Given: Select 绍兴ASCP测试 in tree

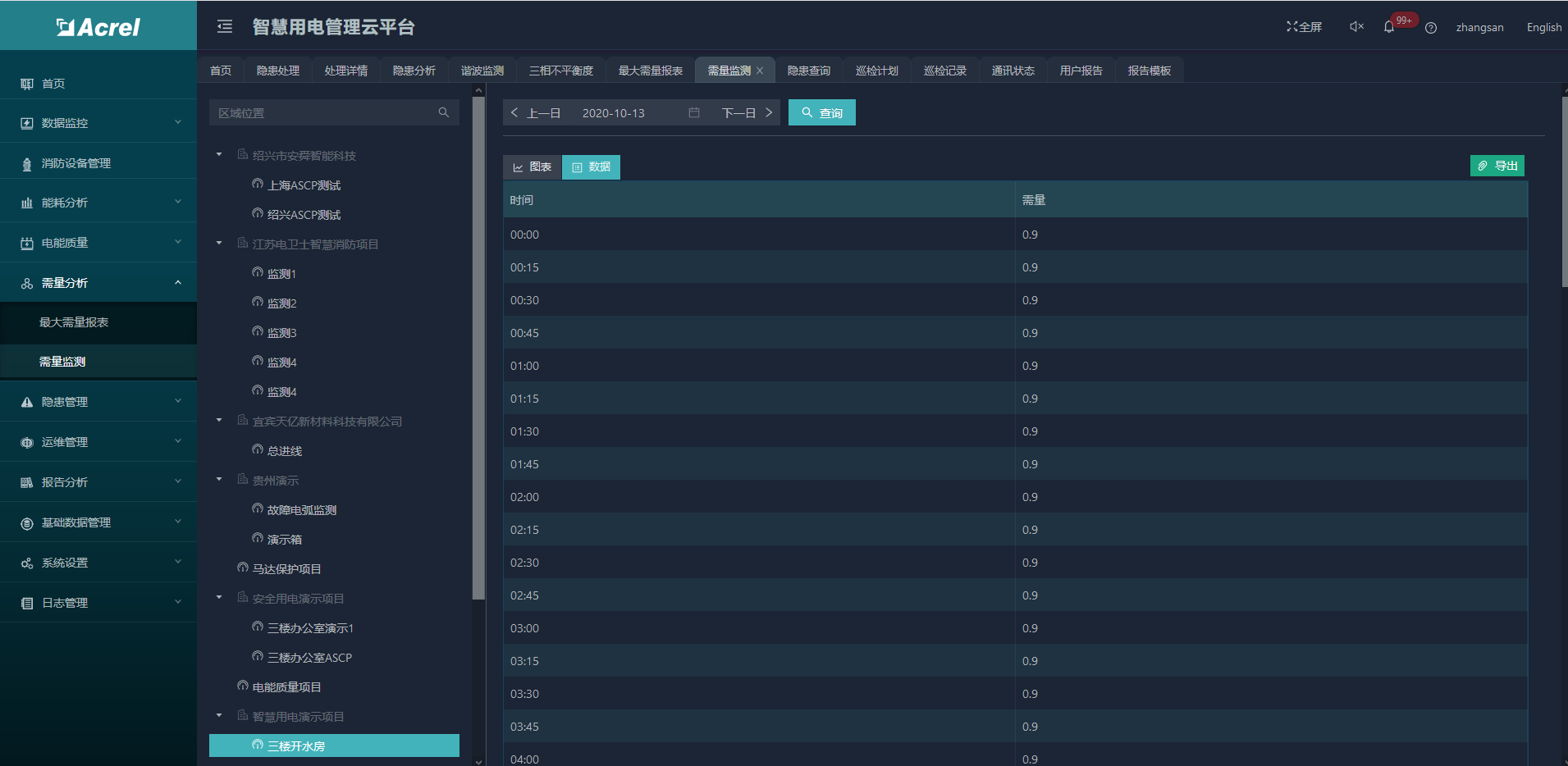Looking at the screenshot, I should point(304,215).
